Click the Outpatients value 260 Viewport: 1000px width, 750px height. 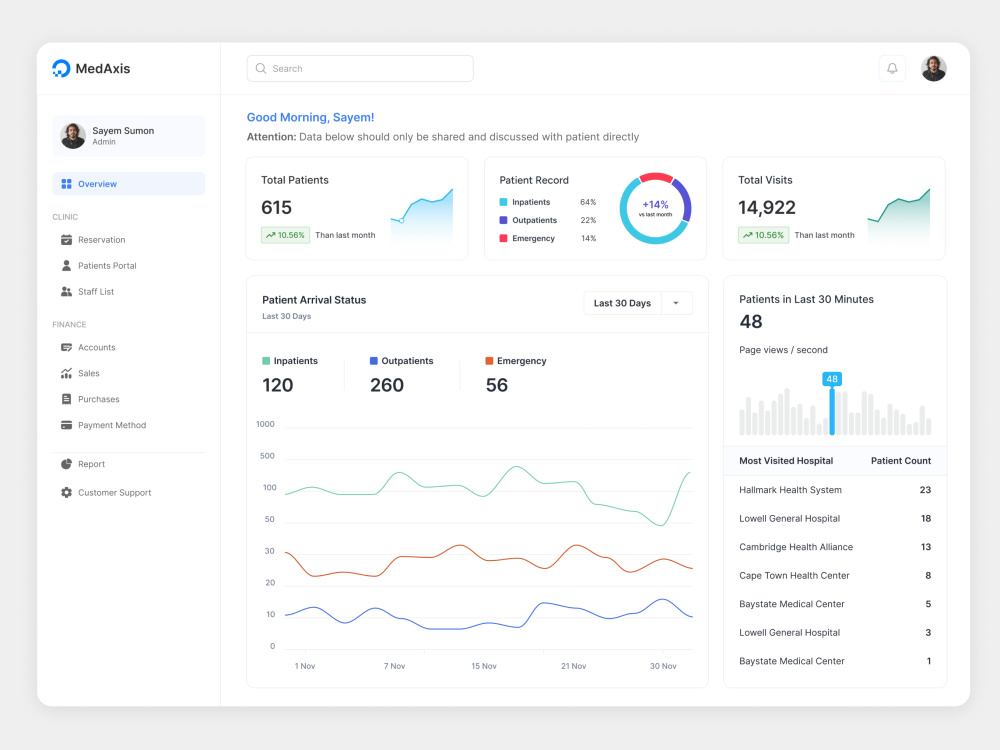coord(386,385)
